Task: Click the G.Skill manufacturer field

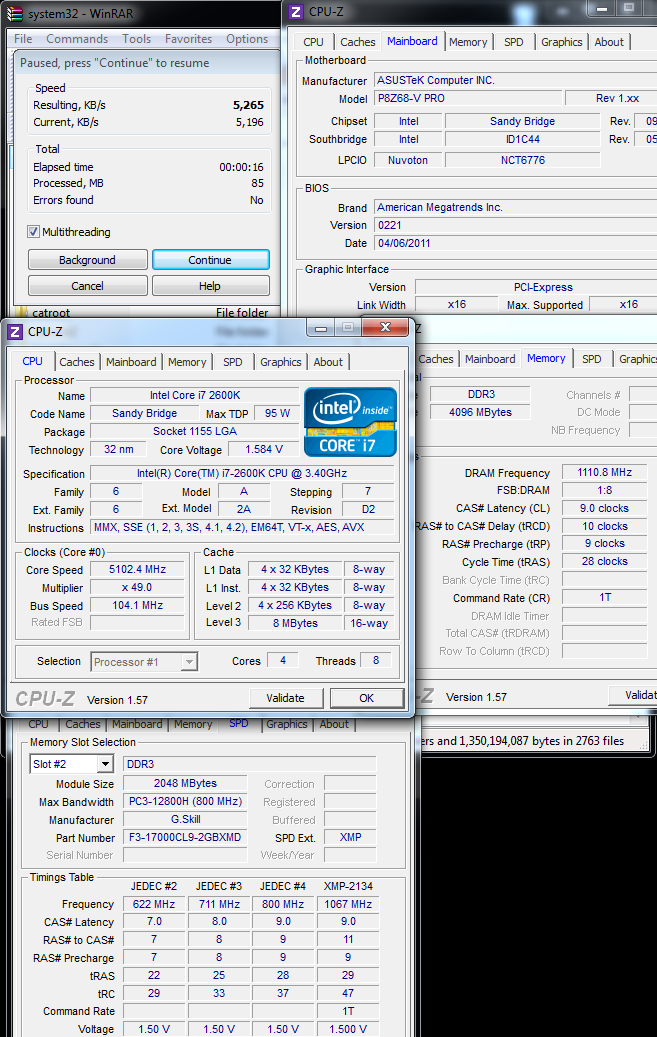Action: pyautogui.click(x=185, y=819)
